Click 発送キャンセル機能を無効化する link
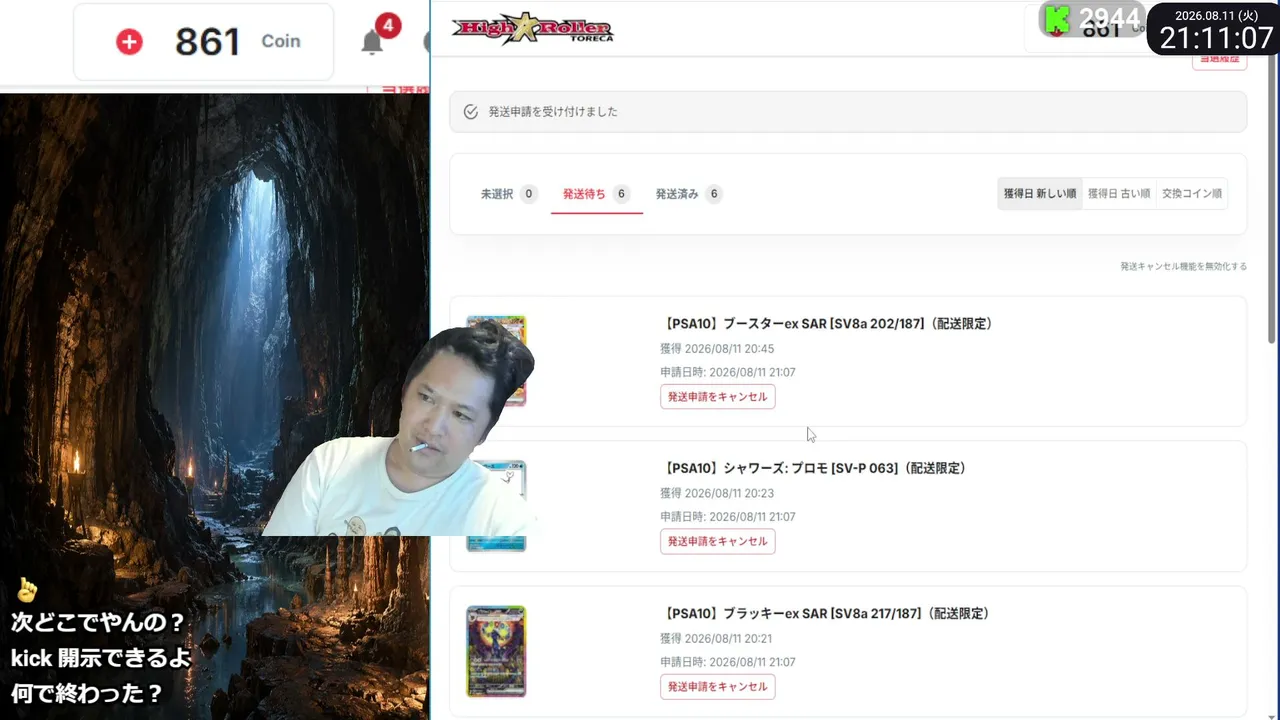Screen dimensions: 1280x720 pyautogui.click(x=1183, y=267)
